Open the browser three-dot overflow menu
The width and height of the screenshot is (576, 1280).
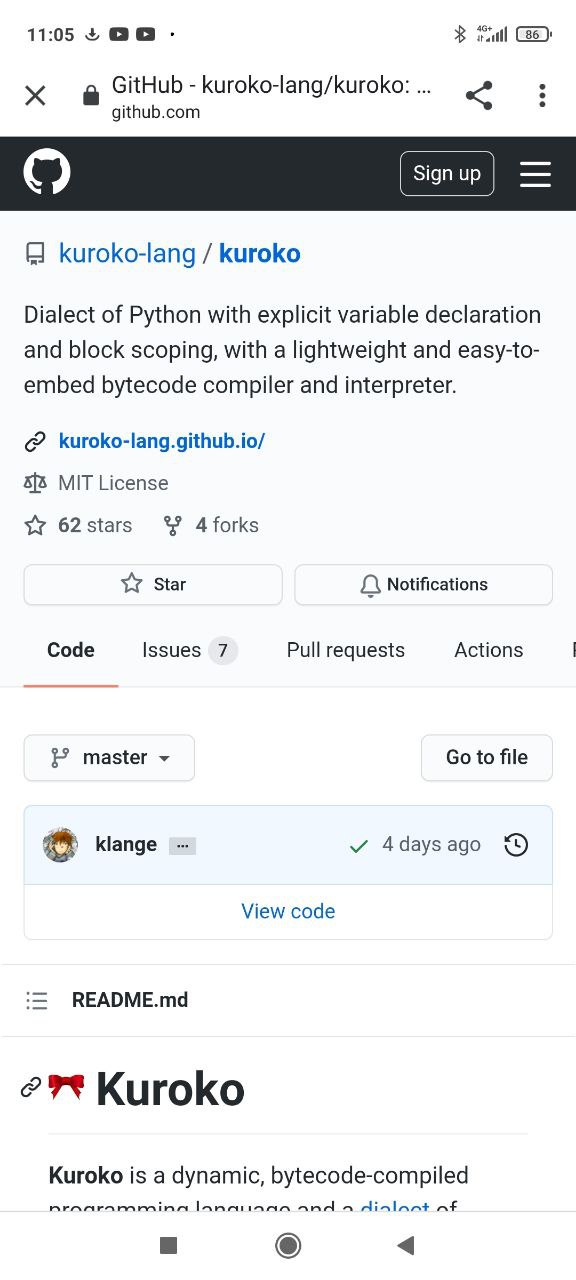[542, 96]
